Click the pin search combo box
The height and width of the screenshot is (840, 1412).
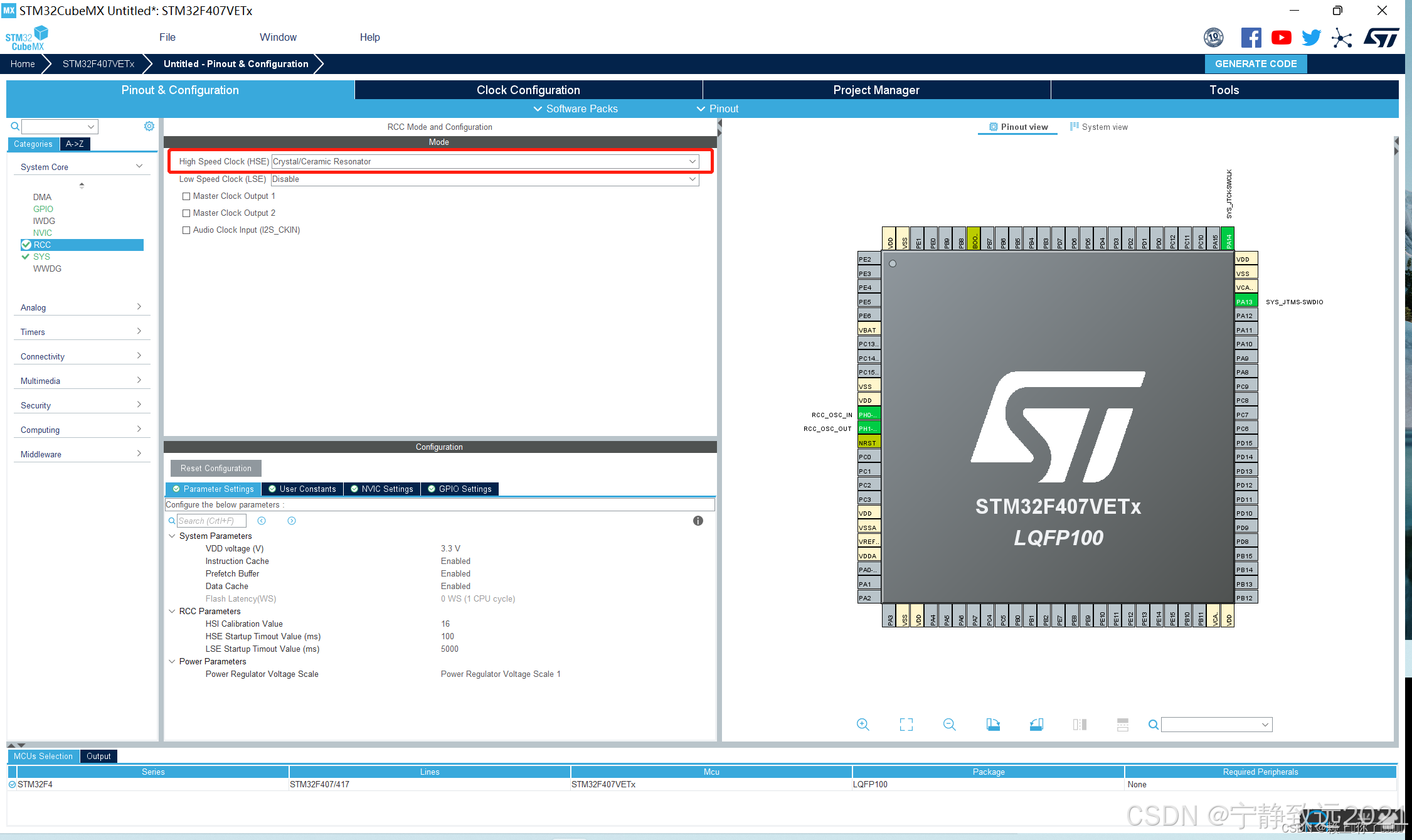(x=1216, y=725)
